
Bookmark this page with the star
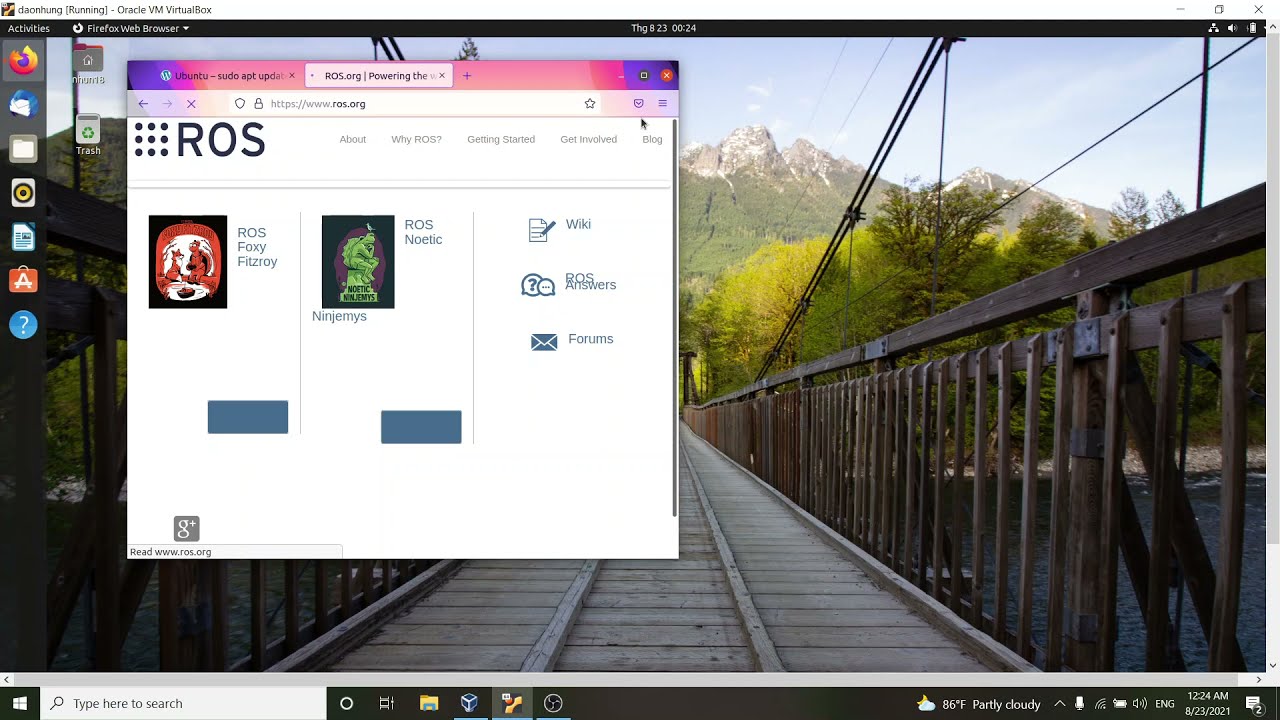[x=590, y=103]
